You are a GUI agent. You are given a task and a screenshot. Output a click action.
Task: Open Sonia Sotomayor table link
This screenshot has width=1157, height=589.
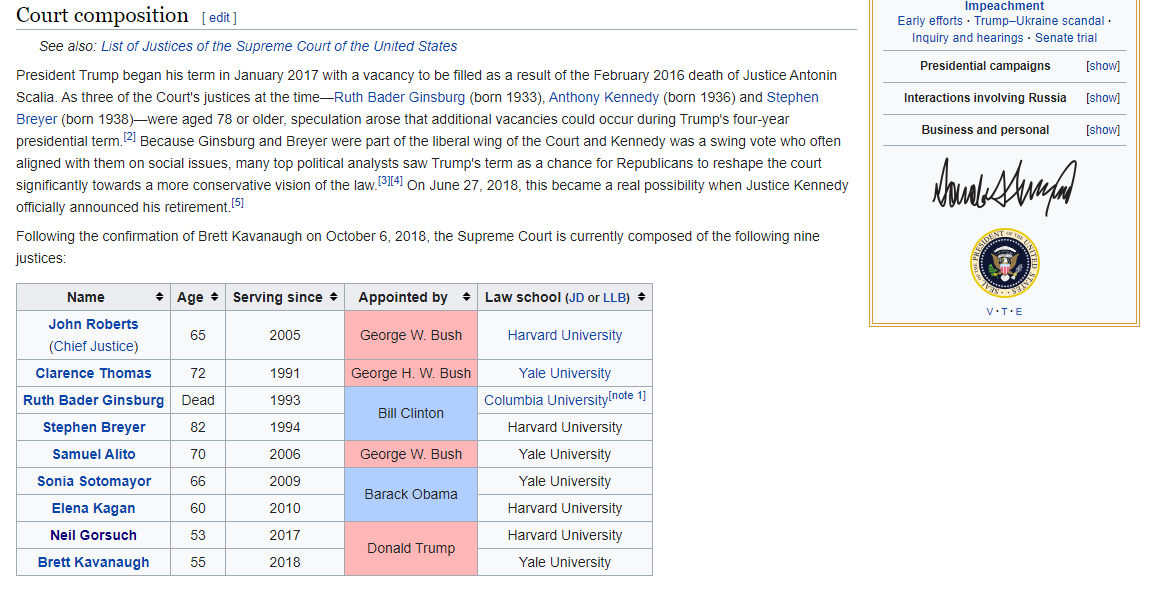94,481
